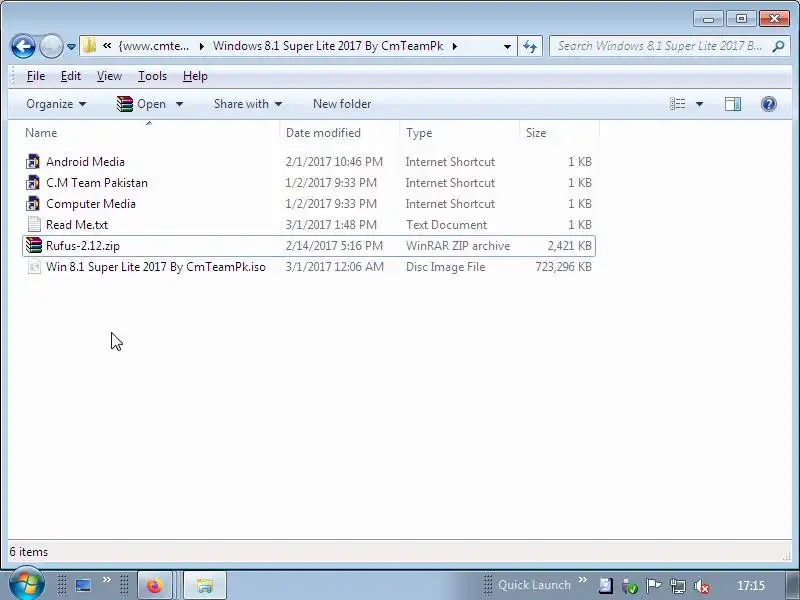Screen dimensions: 800x600
Task: Open the taskbar clock showing 17:15
Action: (751, 585)
